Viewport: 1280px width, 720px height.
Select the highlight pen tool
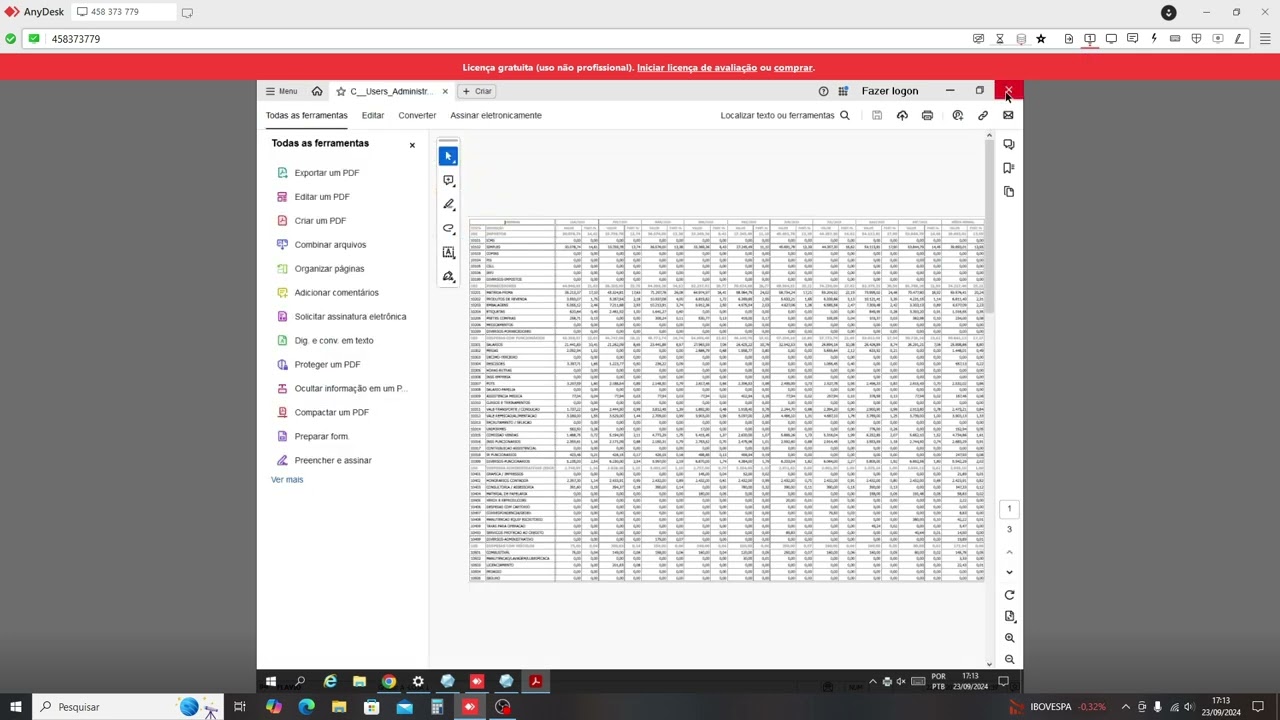coord(448,205)
